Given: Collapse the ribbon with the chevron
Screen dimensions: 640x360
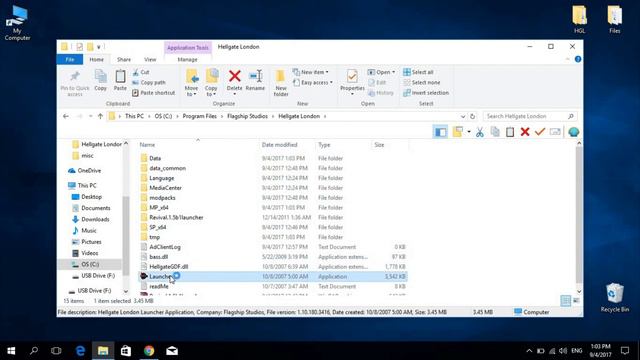Looking at the screenshot, I should click(x=567, y=59).
